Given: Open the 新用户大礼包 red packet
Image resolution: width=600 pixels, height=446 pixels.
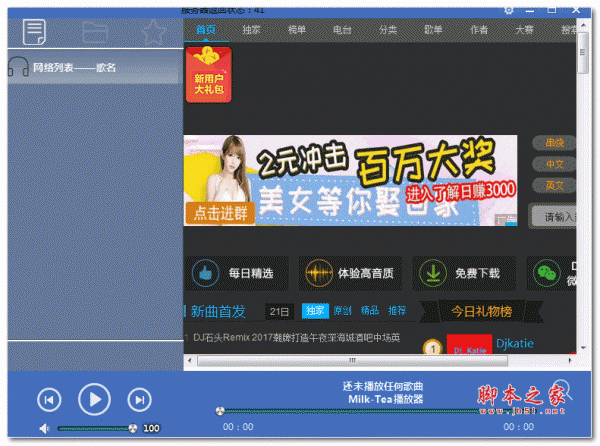Looking at the screenshot, I should 209,75.
